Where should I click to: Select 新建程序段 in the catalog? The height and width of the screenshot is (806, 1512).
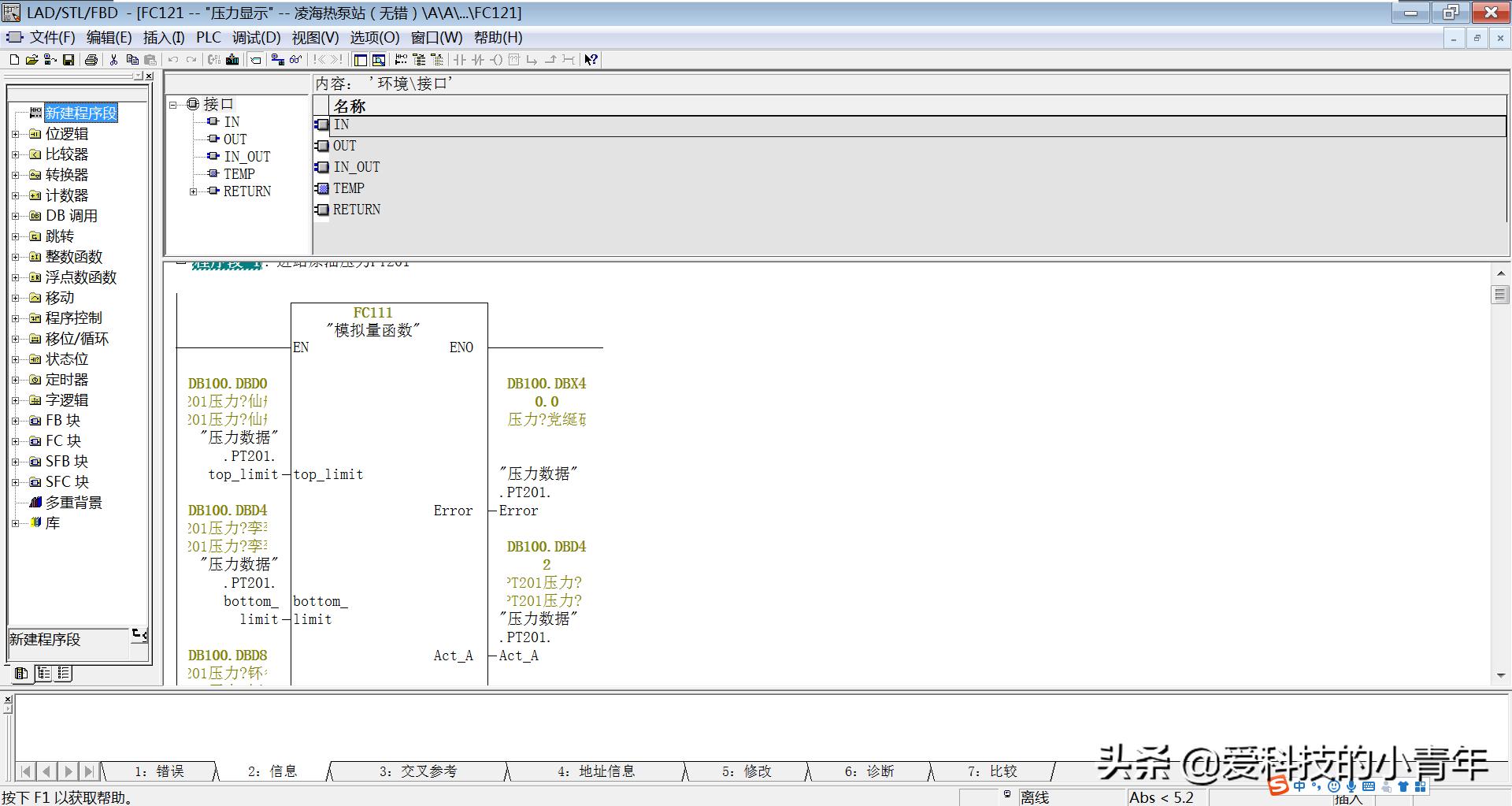[81, 113]
